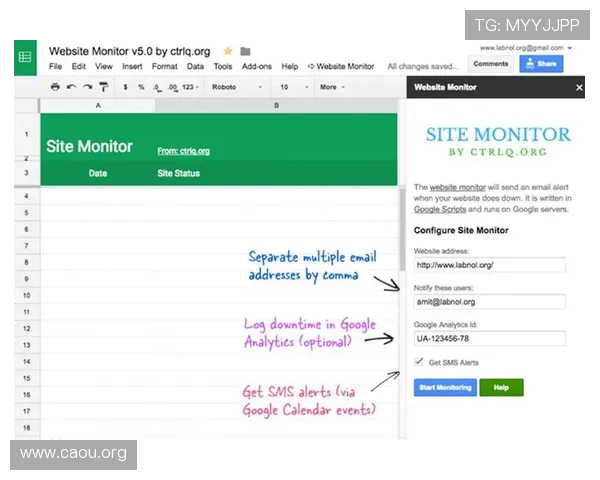Image resolution: width=600 pixels, height=480 pixels.
Task: Click the document title Website Monitor v5.0
Action: coord(129,51)
